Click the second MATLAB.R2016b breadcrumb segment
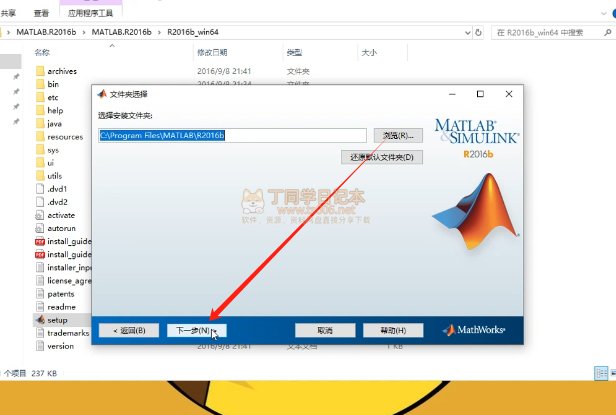This screenshot has width=616, height=415. tap(121, 32)
